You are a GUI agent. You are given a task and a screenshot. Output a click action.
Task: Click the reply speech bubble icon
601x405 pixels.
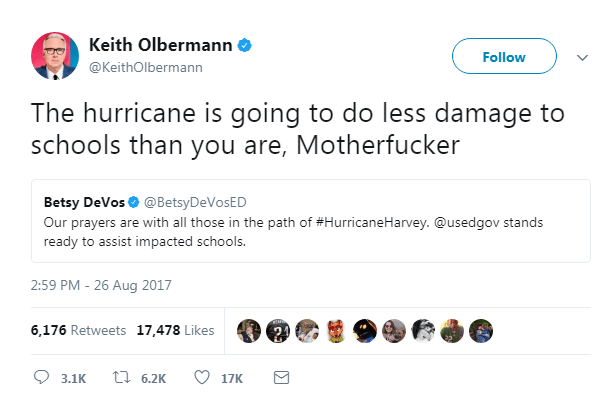pos(41,377)
